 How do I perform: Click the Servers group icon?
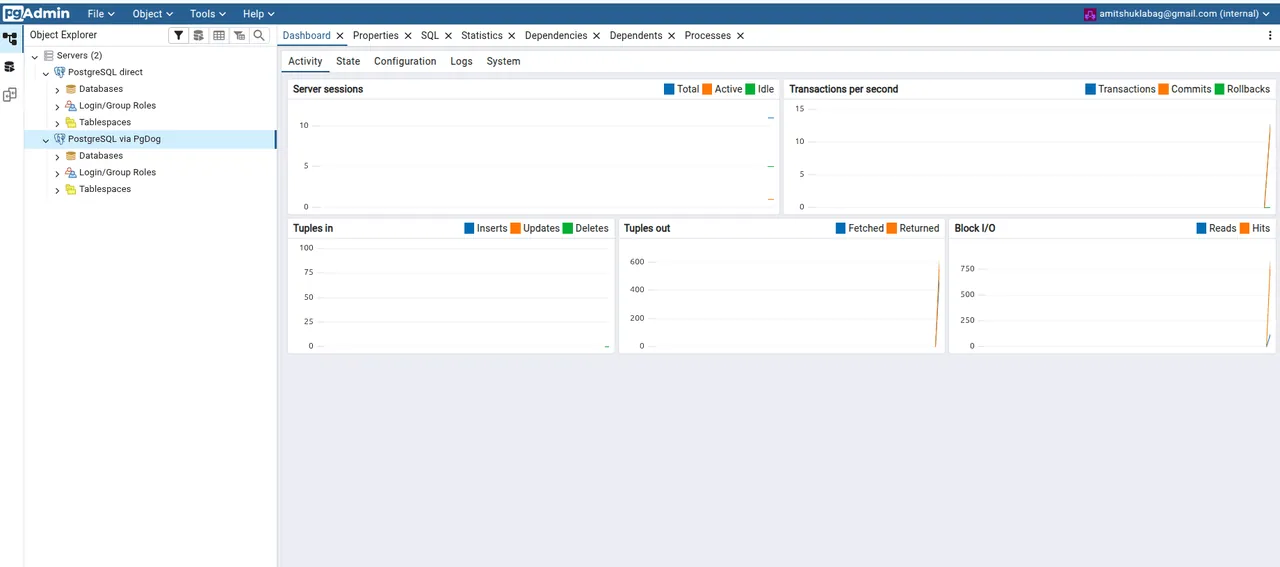pyautogui.click(x=48, y=56)
